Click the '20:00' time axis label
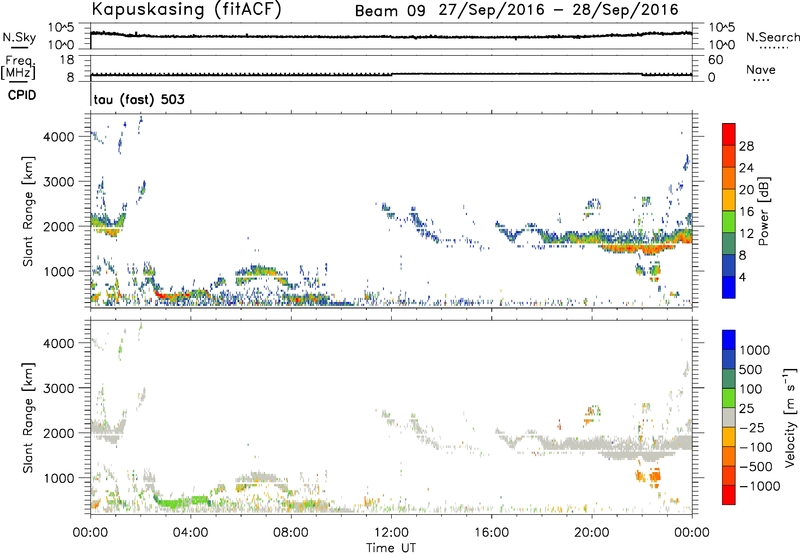This screenshot has height=554, width=800. pos(591,533)
